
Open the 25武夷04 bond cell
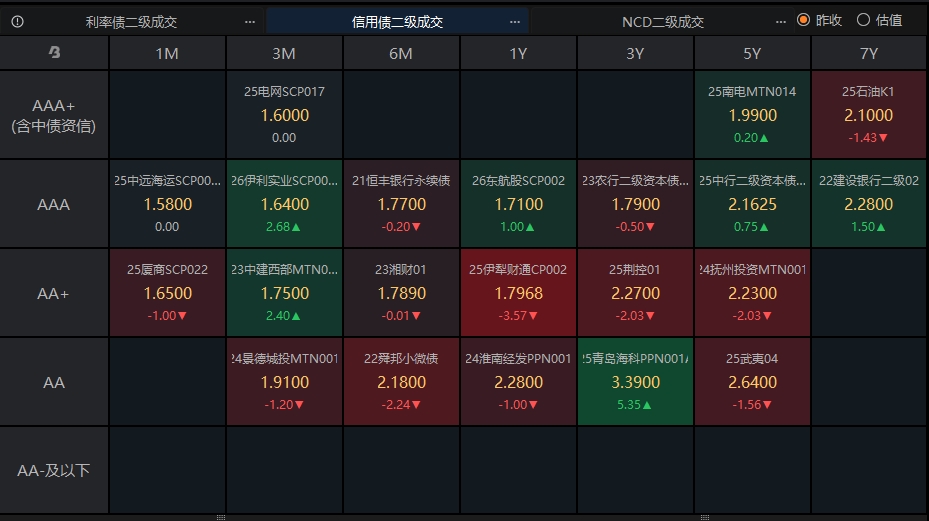point(752,382)
